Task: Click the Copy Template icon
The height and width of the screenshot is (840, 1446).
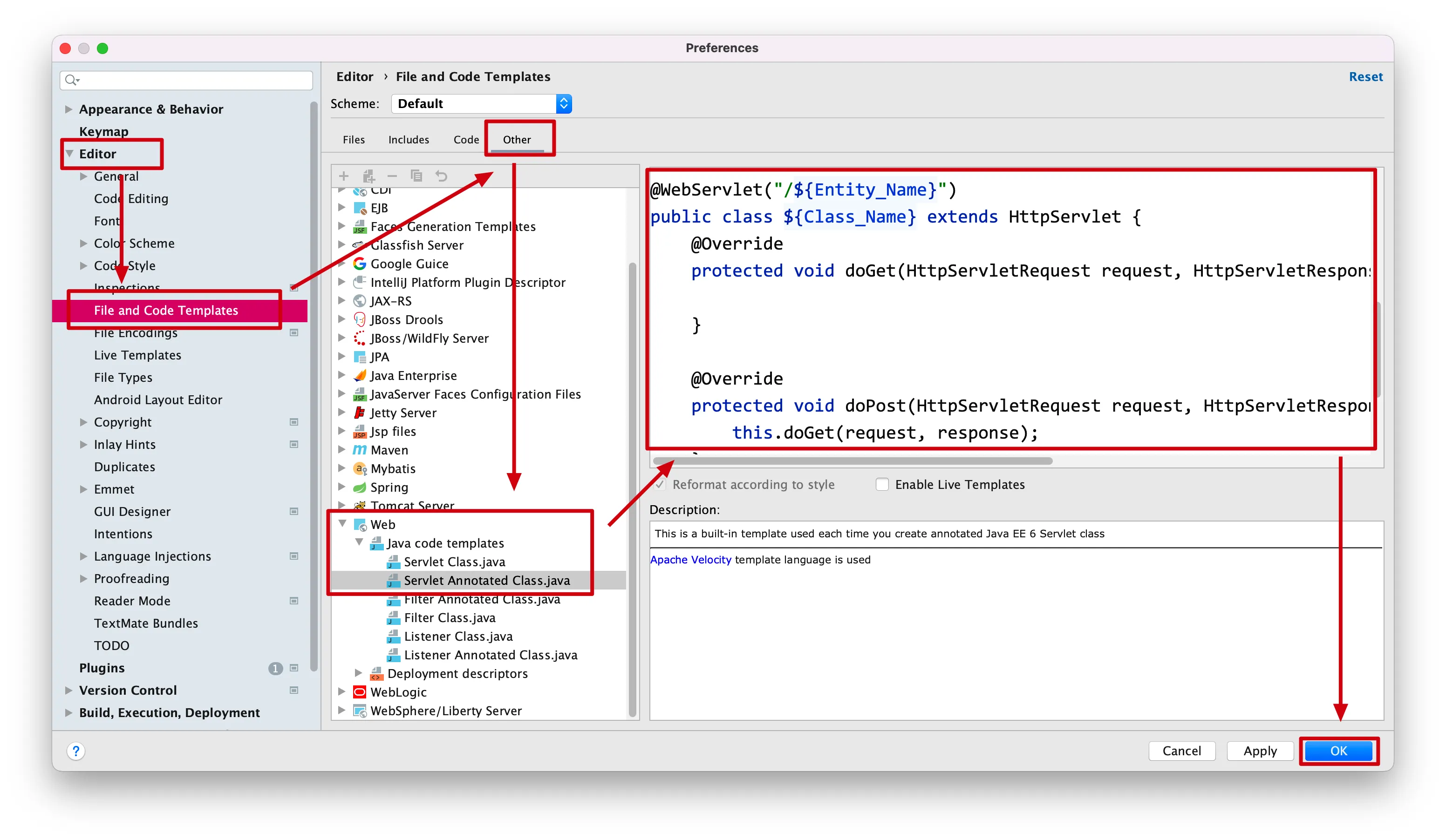Action: point(416,176)
